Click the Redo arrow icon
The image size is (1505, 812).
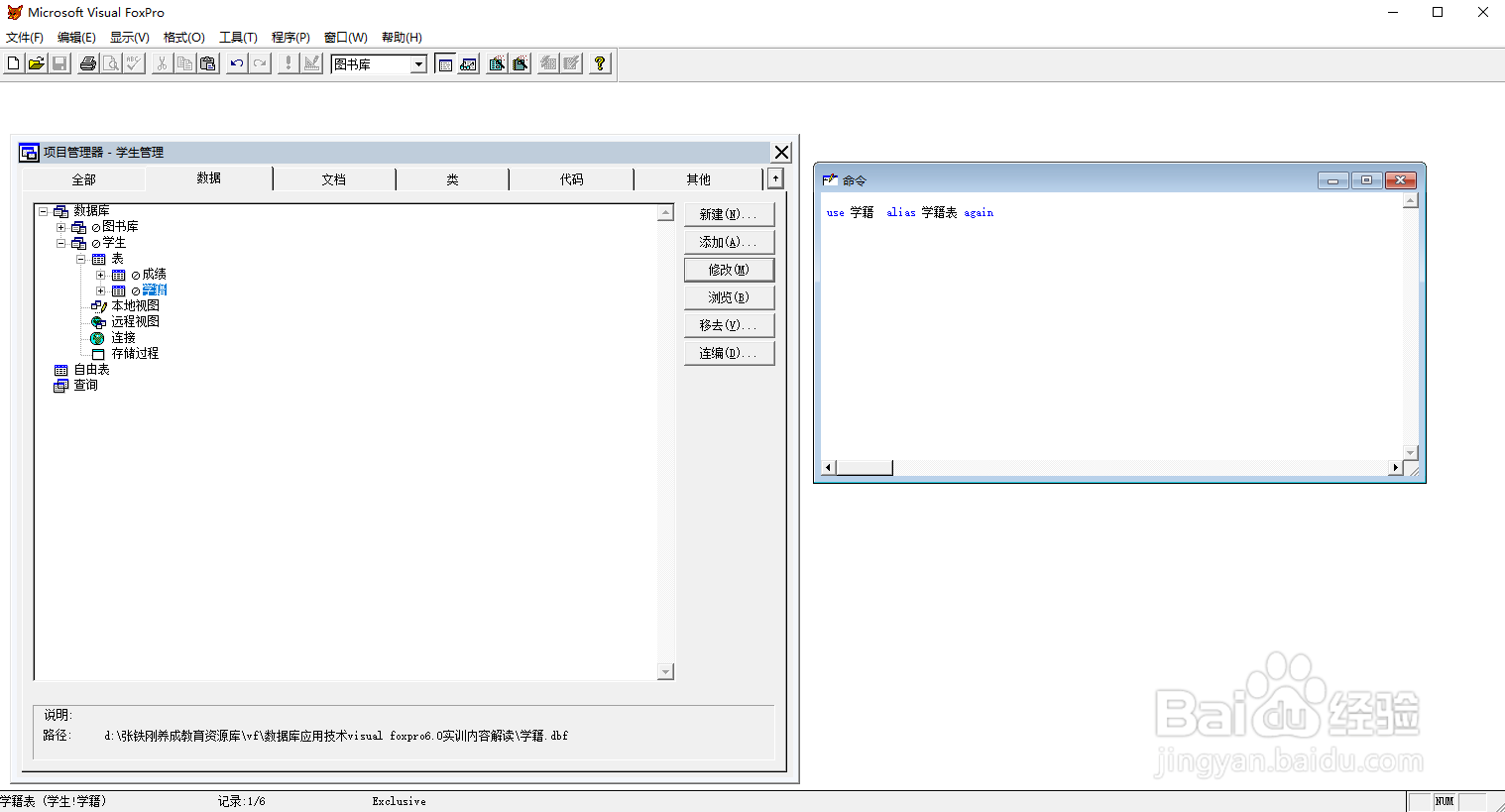[x=260, y=63]
